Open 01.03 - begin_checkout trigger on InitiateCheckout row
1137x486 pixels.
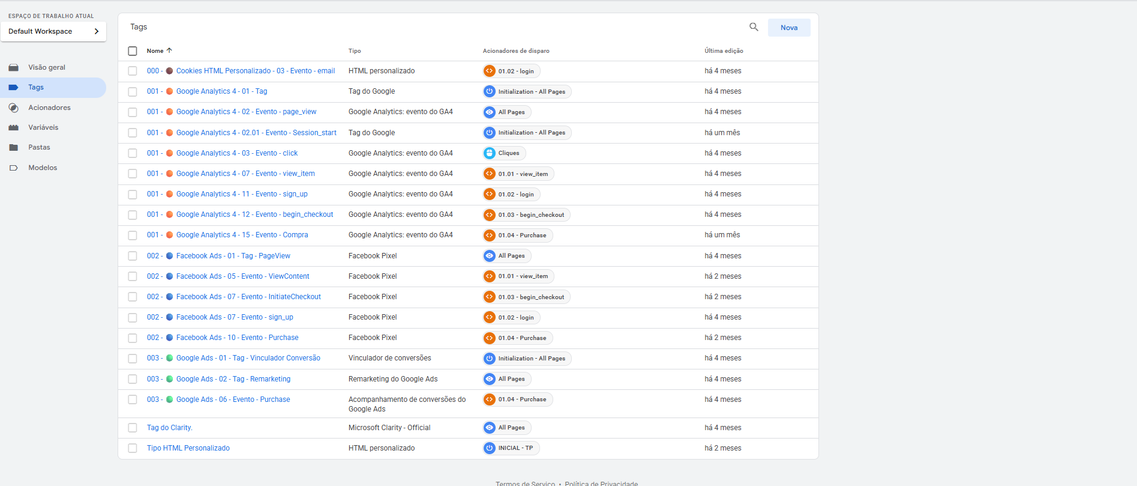(526, 297)
